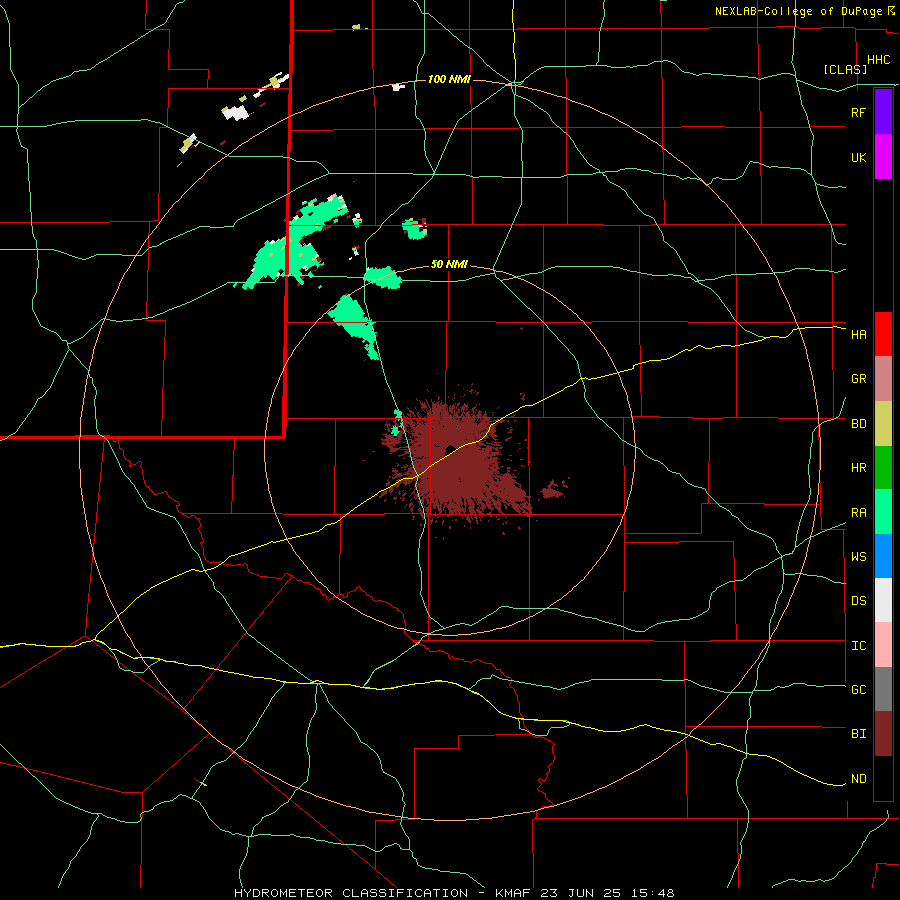The width and height of the screenshot is (900, 900).
Task: Click the DS legend label
Action: tap(858, 601)
